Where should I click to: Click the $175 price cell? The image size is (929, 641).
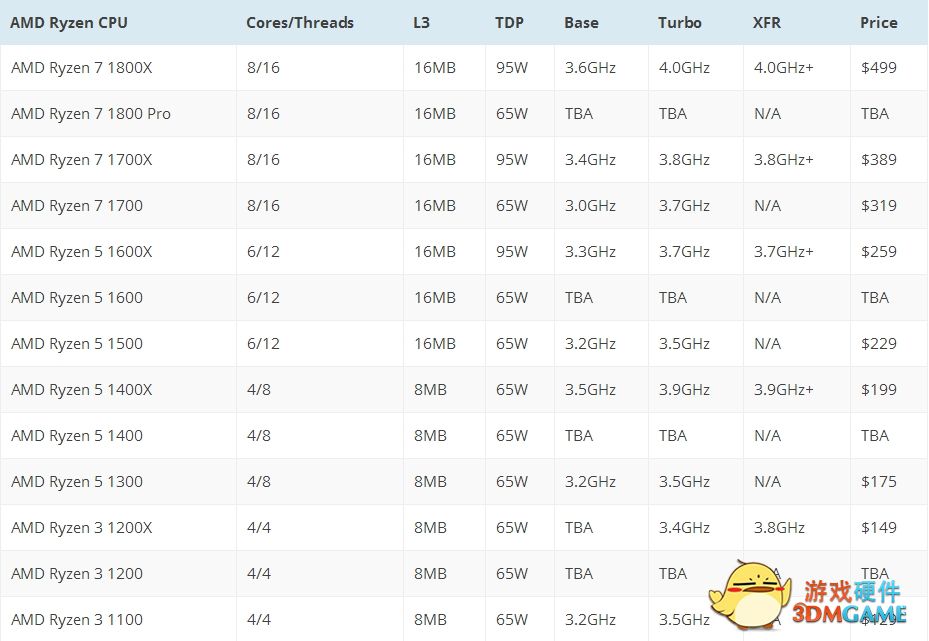(x=879, y=482)
